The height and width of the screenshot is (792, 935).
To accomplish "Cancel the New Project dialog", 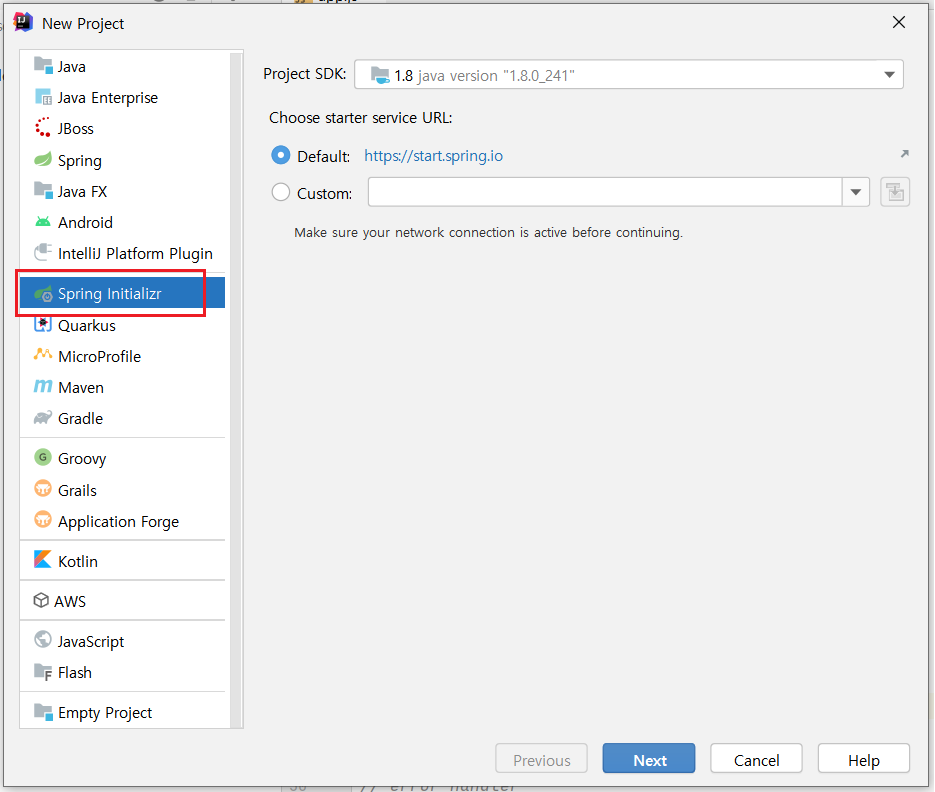I will pos(756,759).
